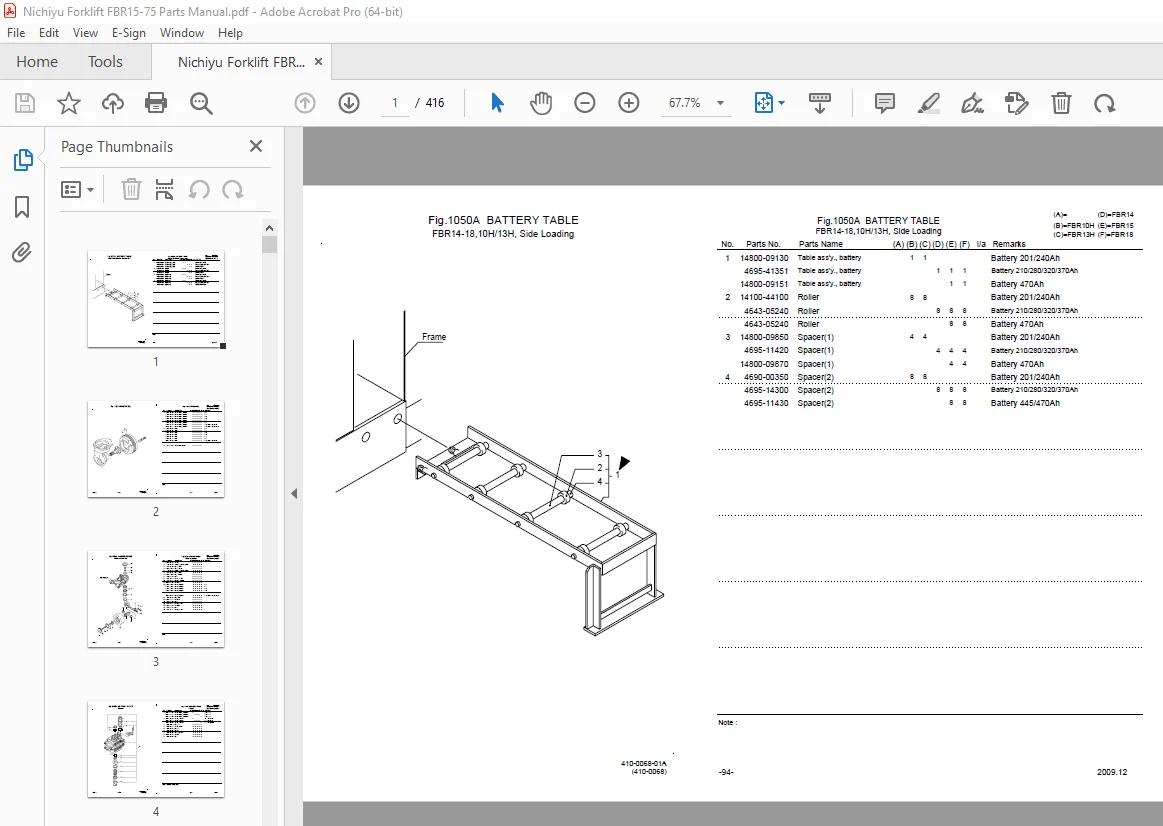
Task: Go to previous page arrow
Action: click(x=305, y=103)
